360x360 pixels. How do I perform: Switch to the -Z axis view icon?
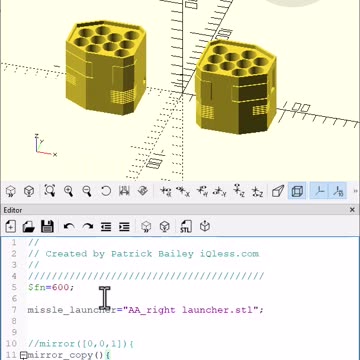257,191
